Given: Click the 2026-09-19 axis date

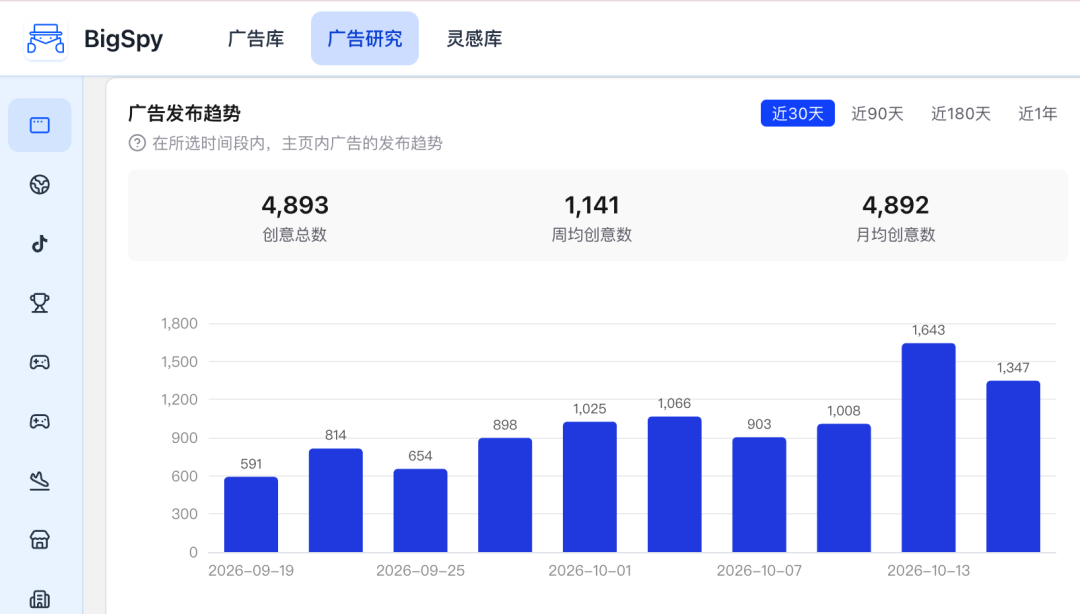Looking at the screenshot, I should [251, 571].
